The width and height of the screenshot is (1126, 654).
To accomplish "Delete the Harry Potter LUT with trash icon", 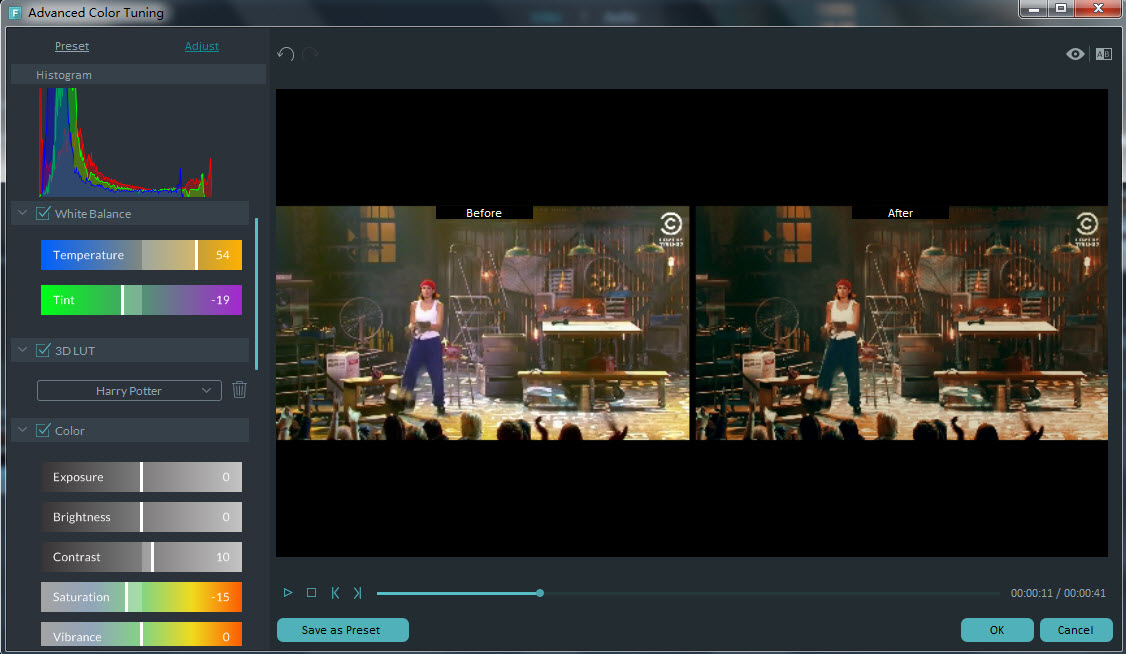I will tap(239, 390).
